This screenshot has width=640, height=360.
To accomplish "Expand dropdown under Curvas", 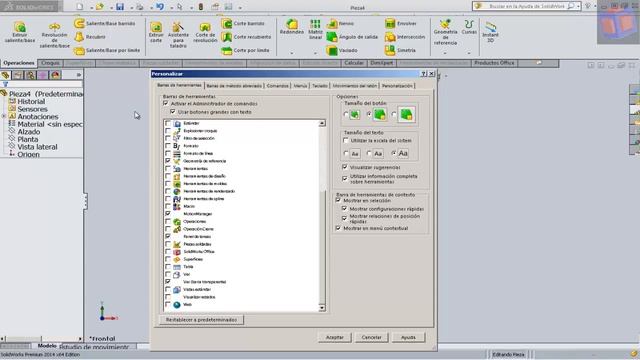I will click(x=469, y=53).
